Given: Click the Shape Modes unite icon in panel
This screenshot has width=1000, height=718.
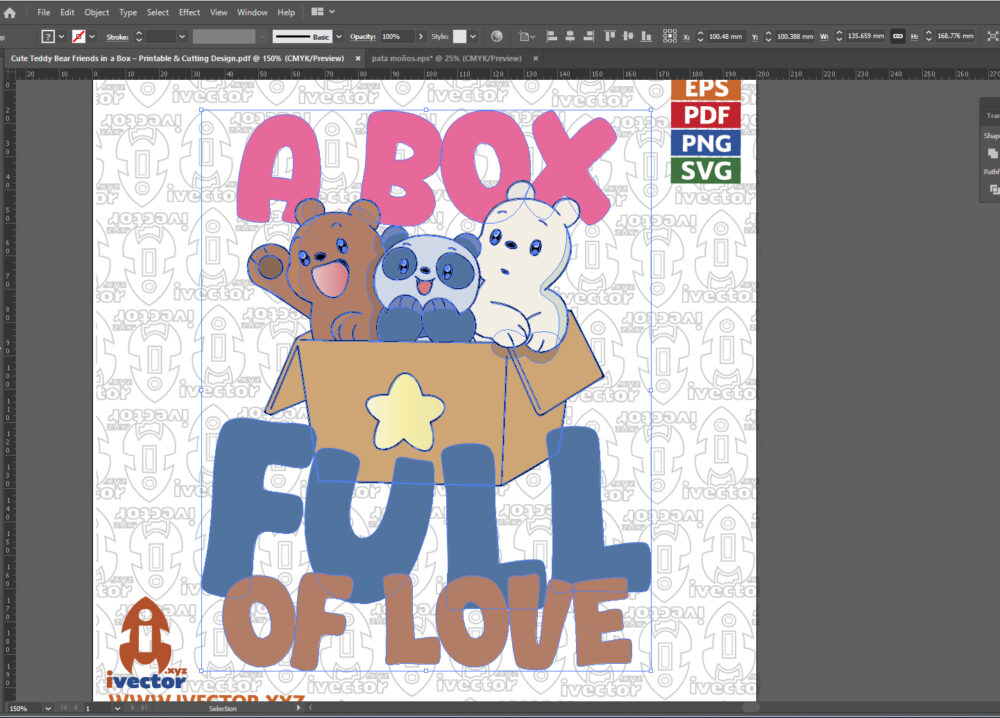Looking at the screenshot, I should 992,153.
